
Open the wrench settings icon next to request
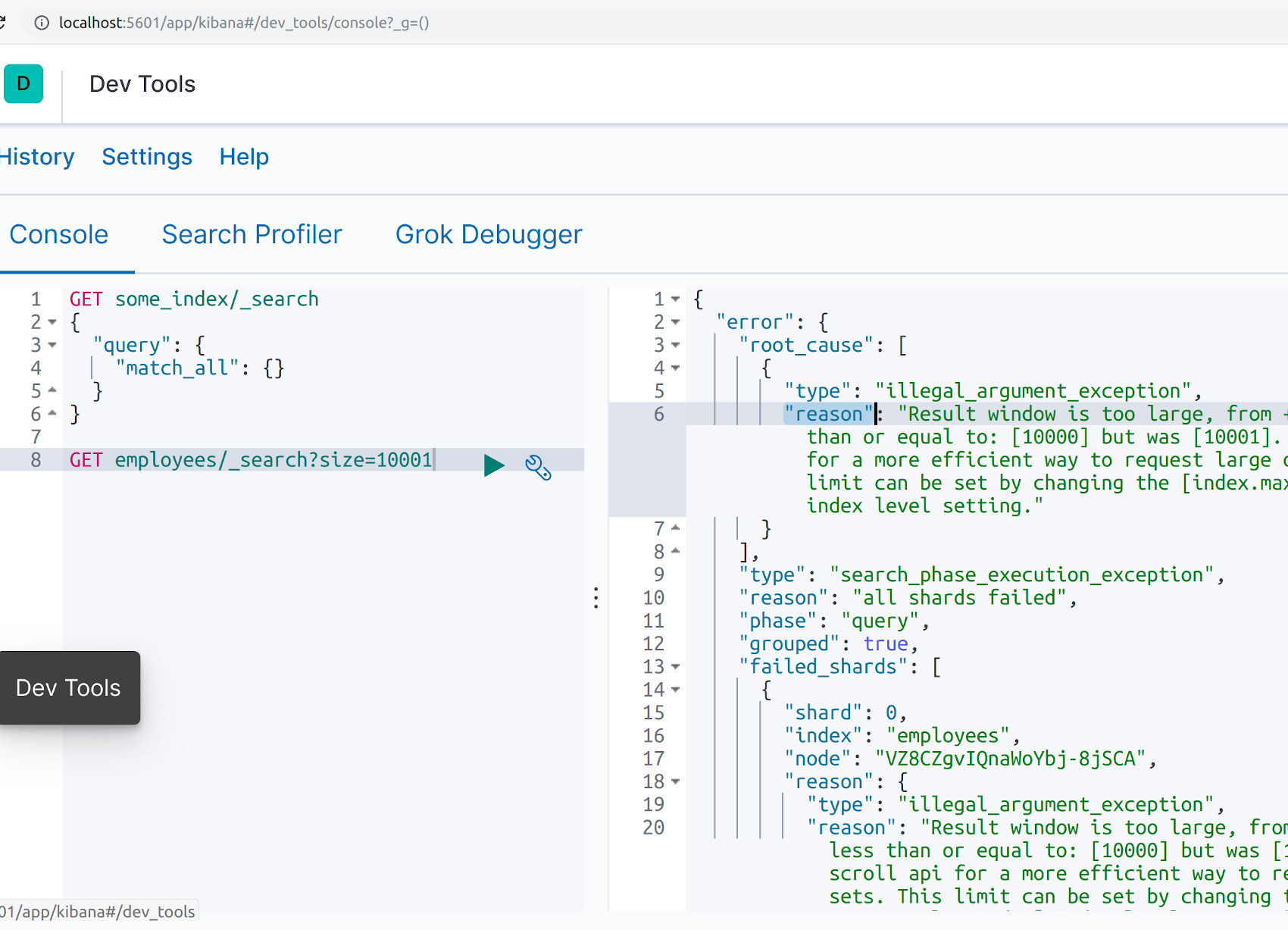(539, 468)
